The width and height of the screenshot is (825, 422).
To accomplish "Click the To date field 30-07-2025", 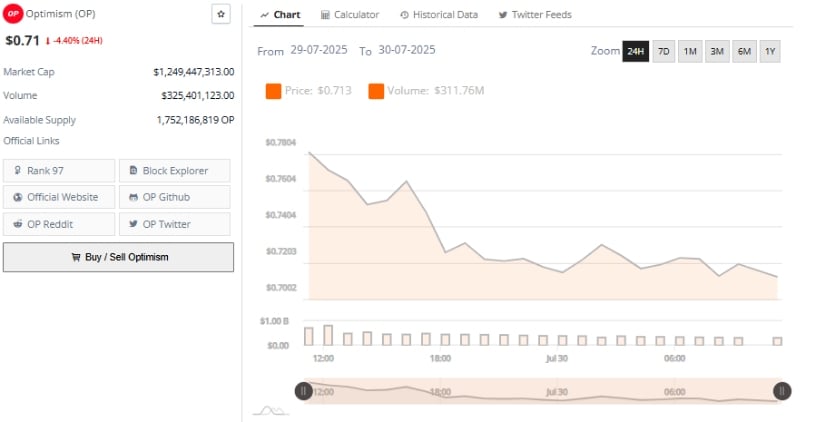I will click(x=407, y=50).
